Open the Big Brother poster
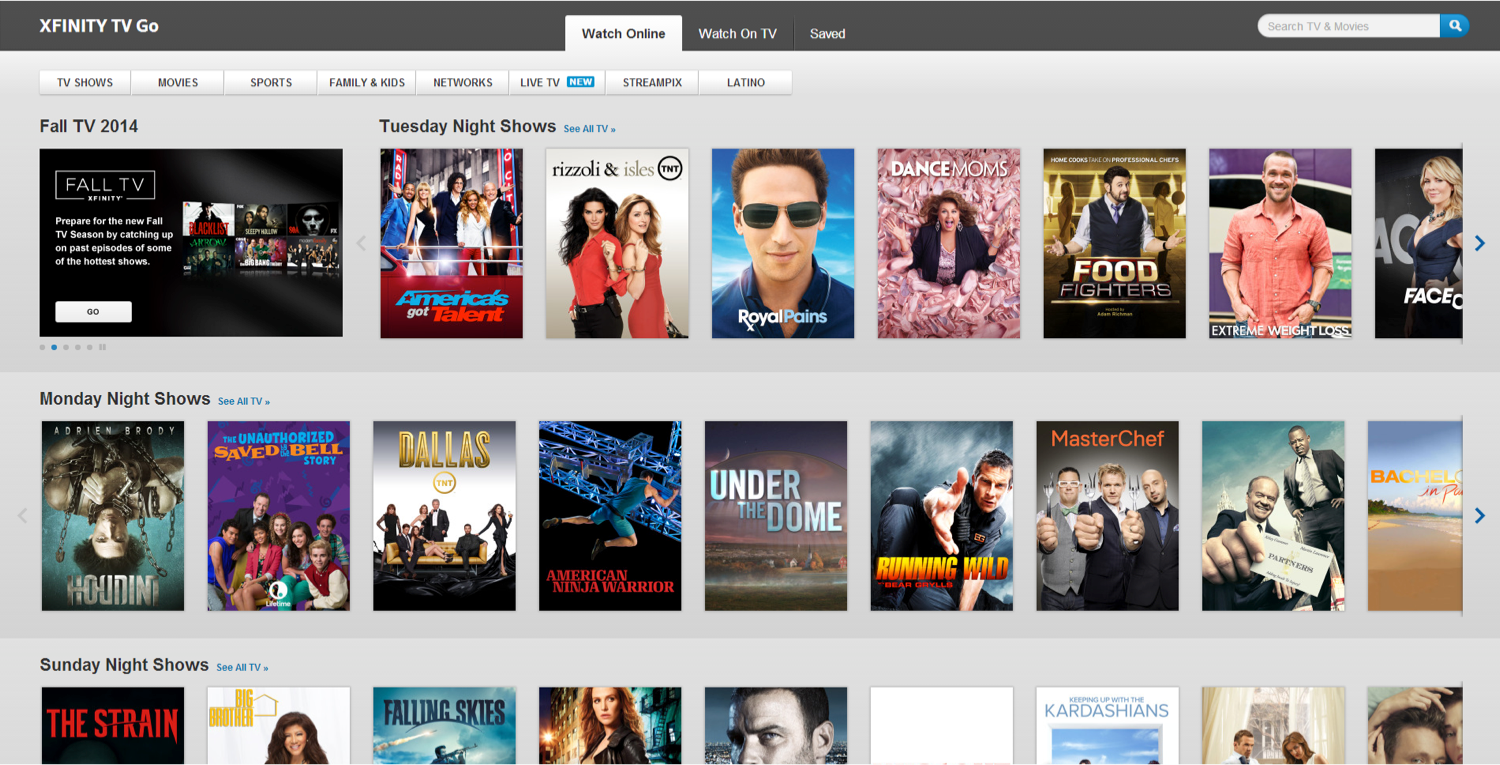This screenshot has width=1500, height=765. pyautogui.click(x=279, y=726)
